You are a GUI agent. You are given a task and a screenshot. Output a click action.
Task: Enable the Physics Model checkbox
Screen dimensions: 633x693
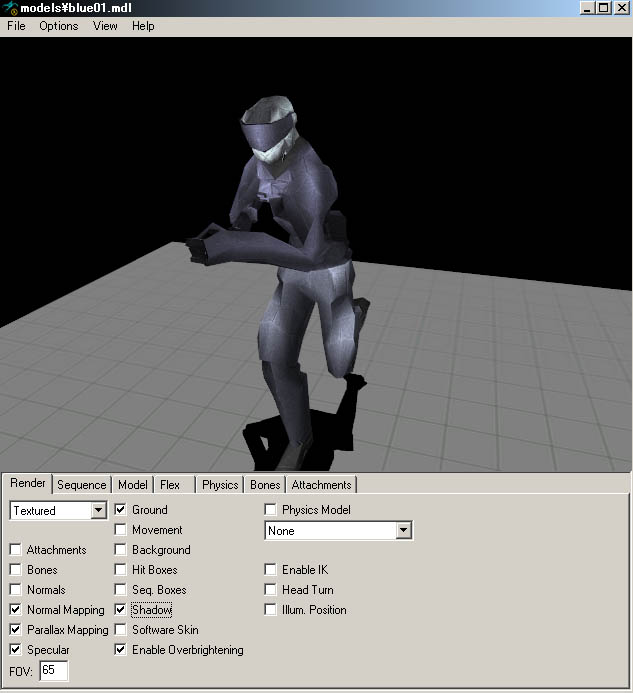pos(270,510)
